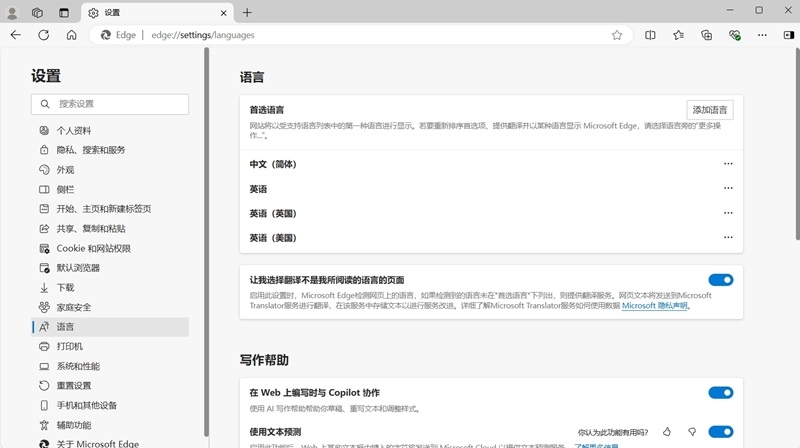
Task: Open split screen icon in toolbar
Action: click(650, 35)
